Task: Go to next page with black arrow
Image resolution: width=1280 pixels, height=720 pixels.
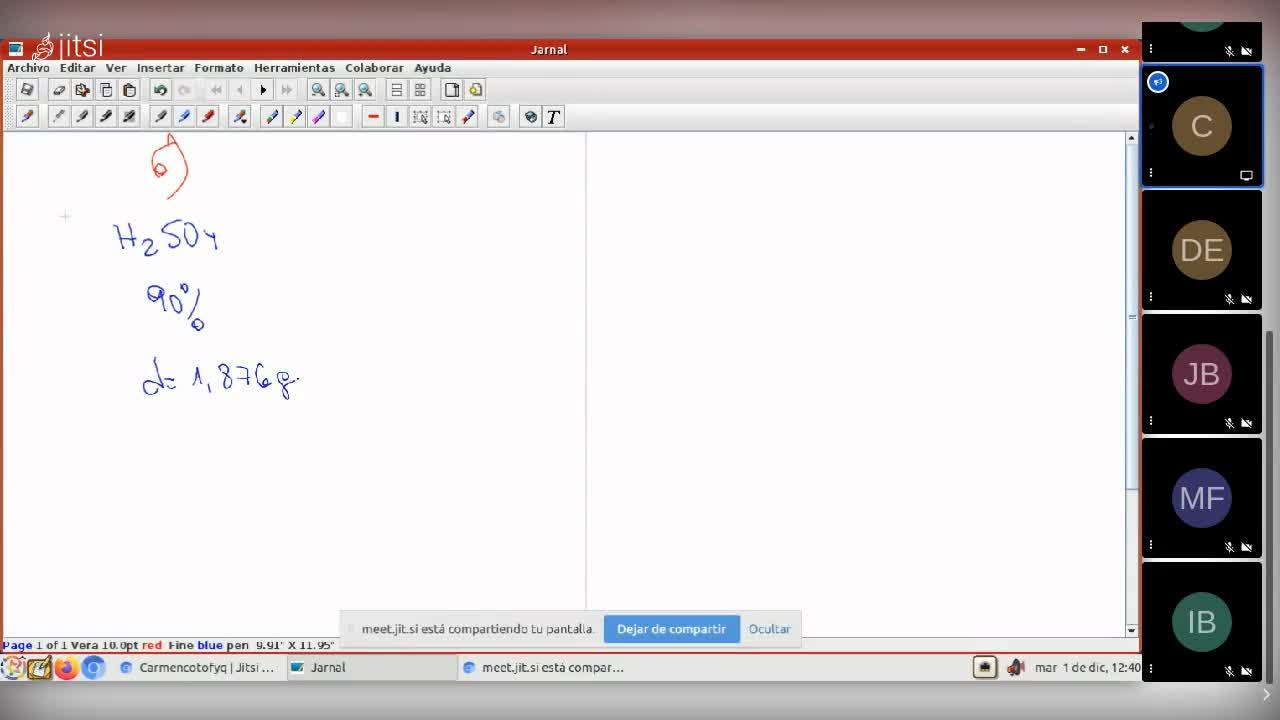Action: point(263,90)
